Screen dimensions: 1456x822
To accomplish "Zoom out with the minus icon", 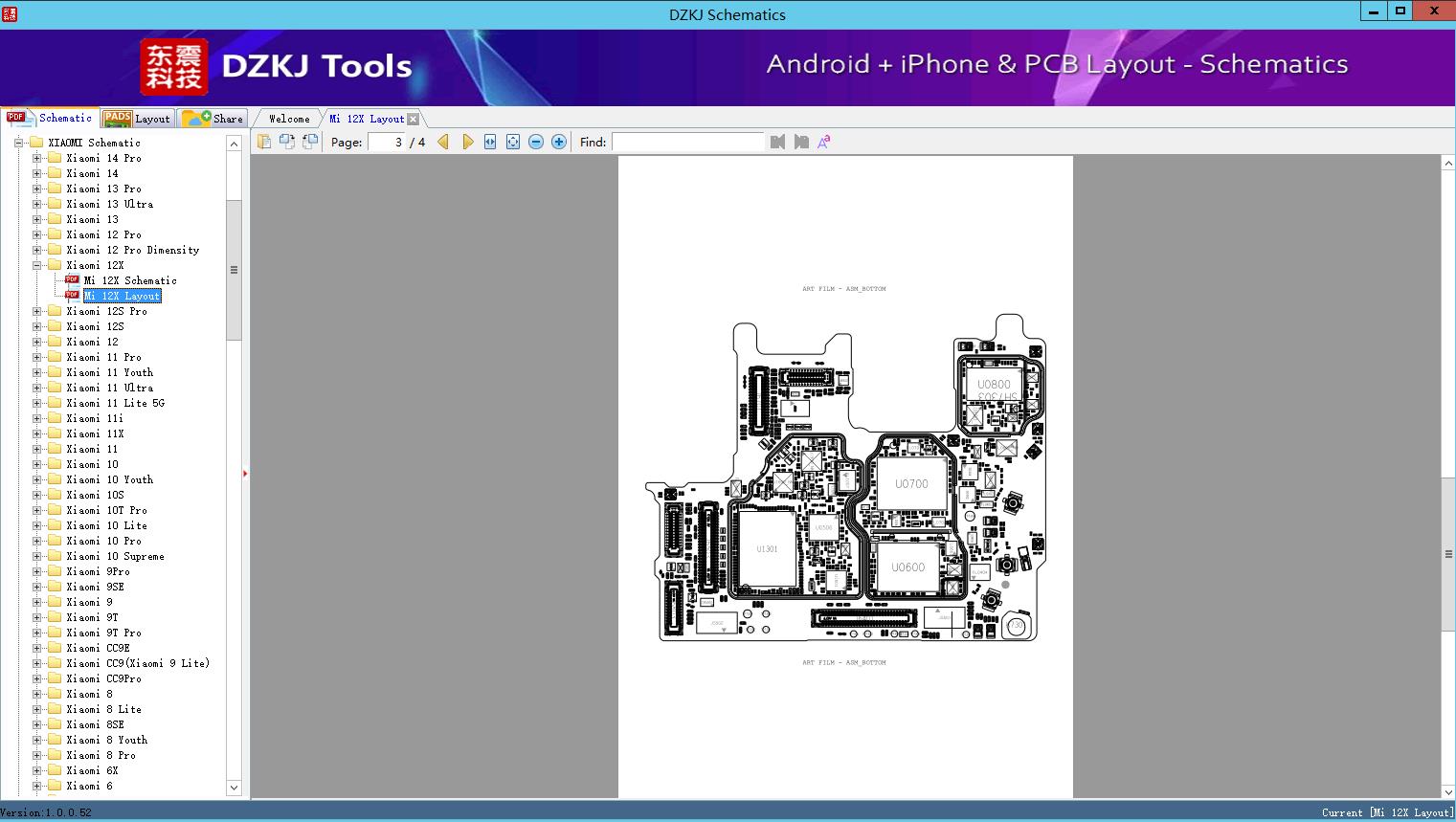I will [536, 142].
